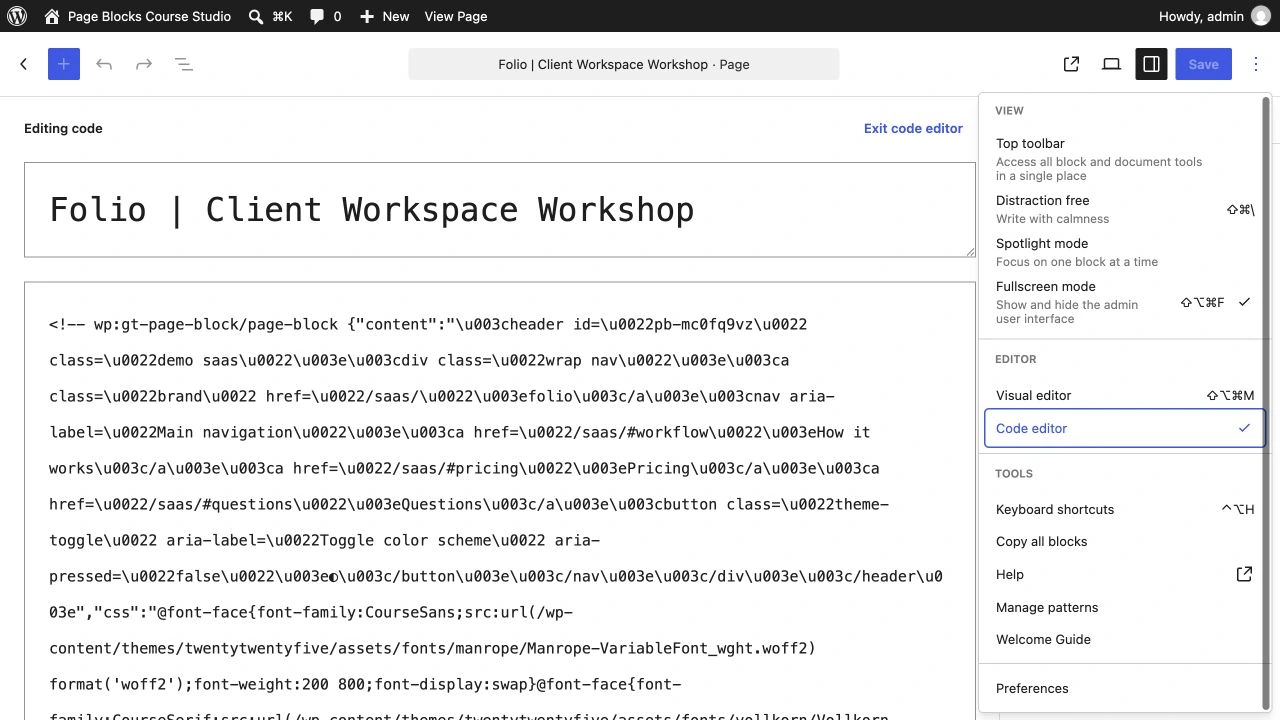
Task: Enable Distraction free mode
Action: tap(1124, 209)
